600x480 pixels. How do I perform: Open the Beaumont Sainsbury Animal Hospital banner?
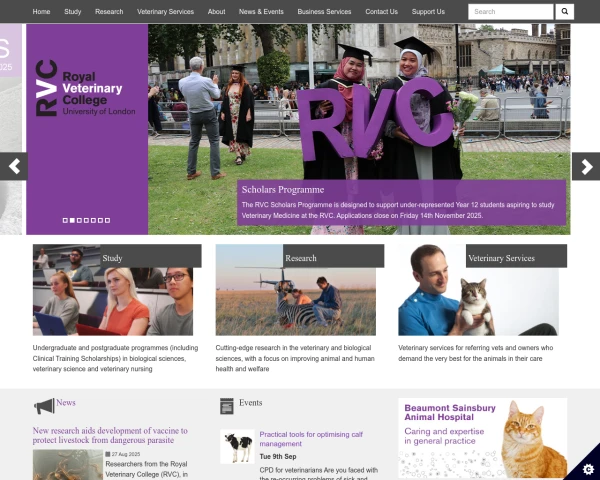click(x=483, y=438)
